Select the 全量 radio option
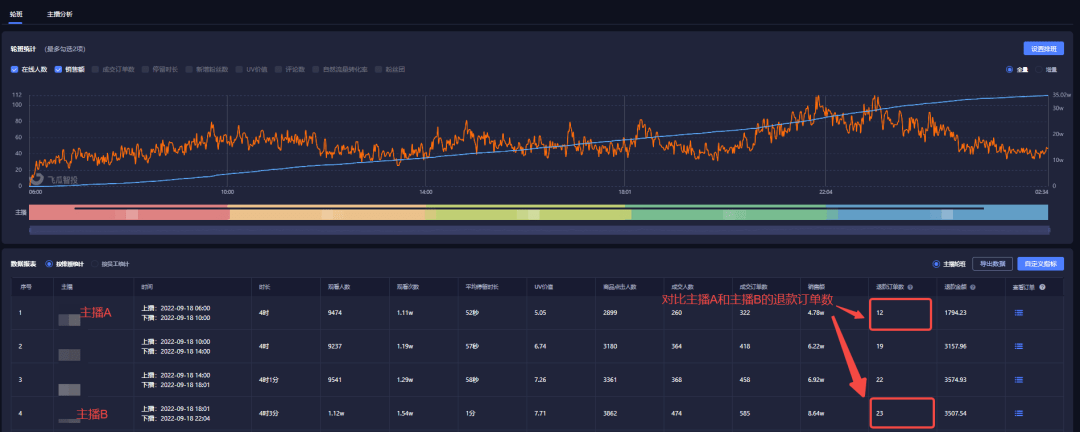This screenshot has width=1080, height=432. pos(1010,70)
